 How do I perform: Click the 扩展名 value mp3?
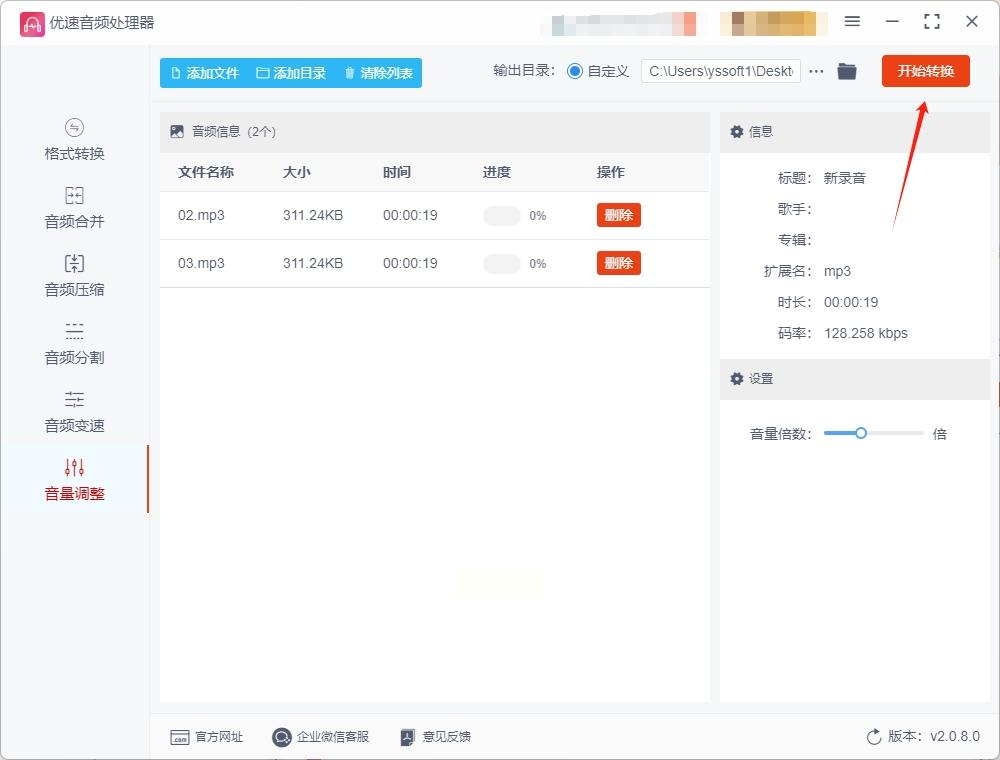[837, 271]
